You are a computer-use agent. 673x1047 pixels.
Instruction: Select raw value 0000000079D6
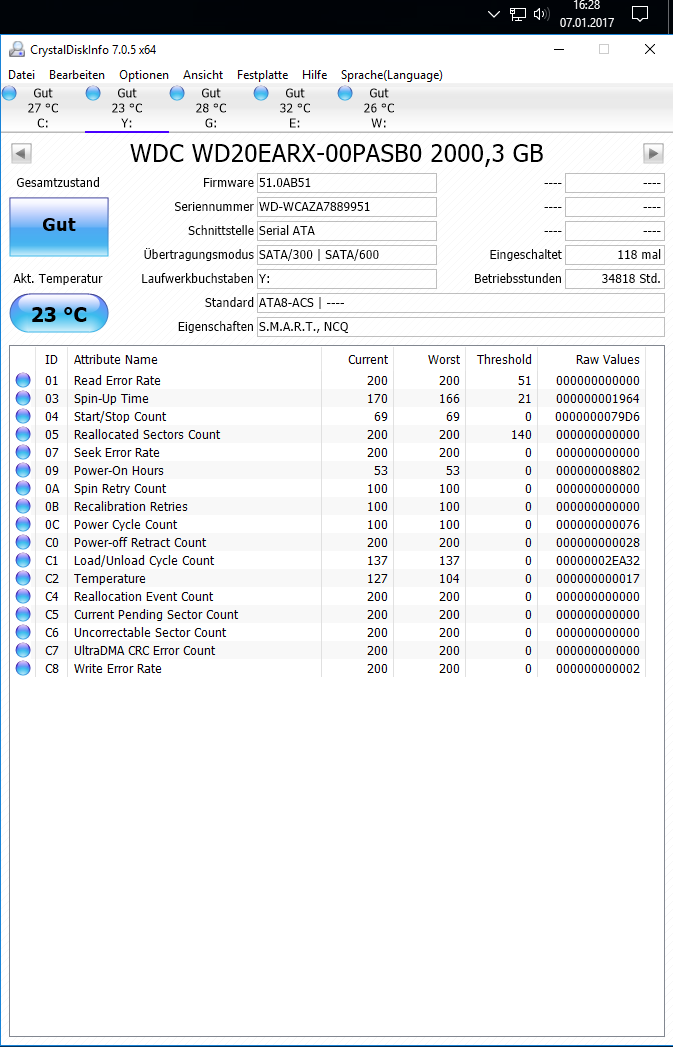point(598,417)
